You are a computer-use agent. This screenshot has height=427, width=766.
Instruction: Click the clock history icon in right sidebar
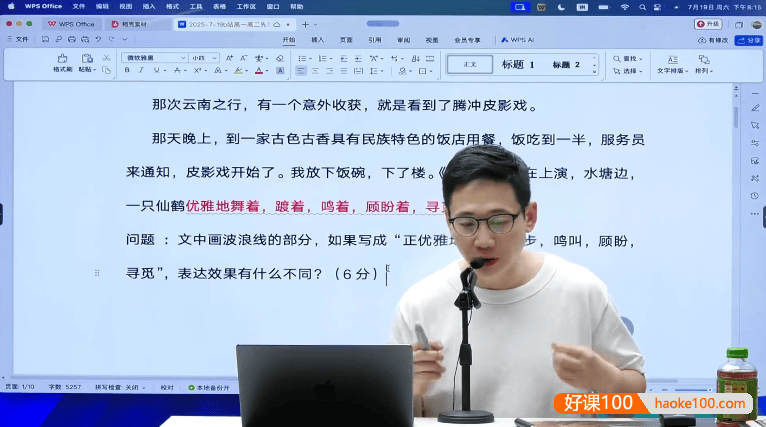(x=755, y=195)
